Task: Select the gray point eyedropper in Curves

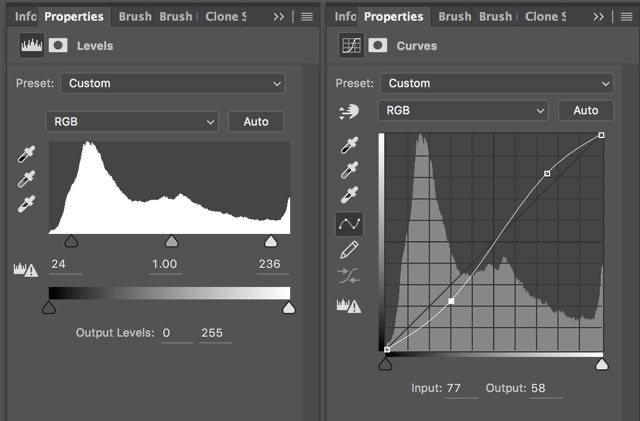Action: 349,170
